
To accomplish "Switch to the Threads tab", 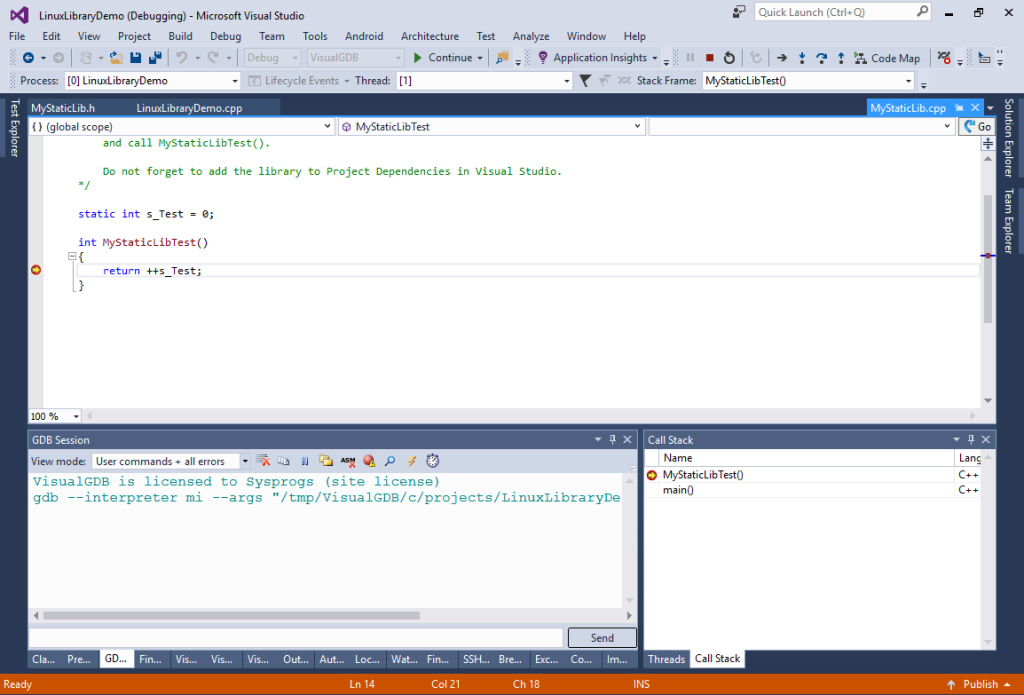I will point(665,659).
